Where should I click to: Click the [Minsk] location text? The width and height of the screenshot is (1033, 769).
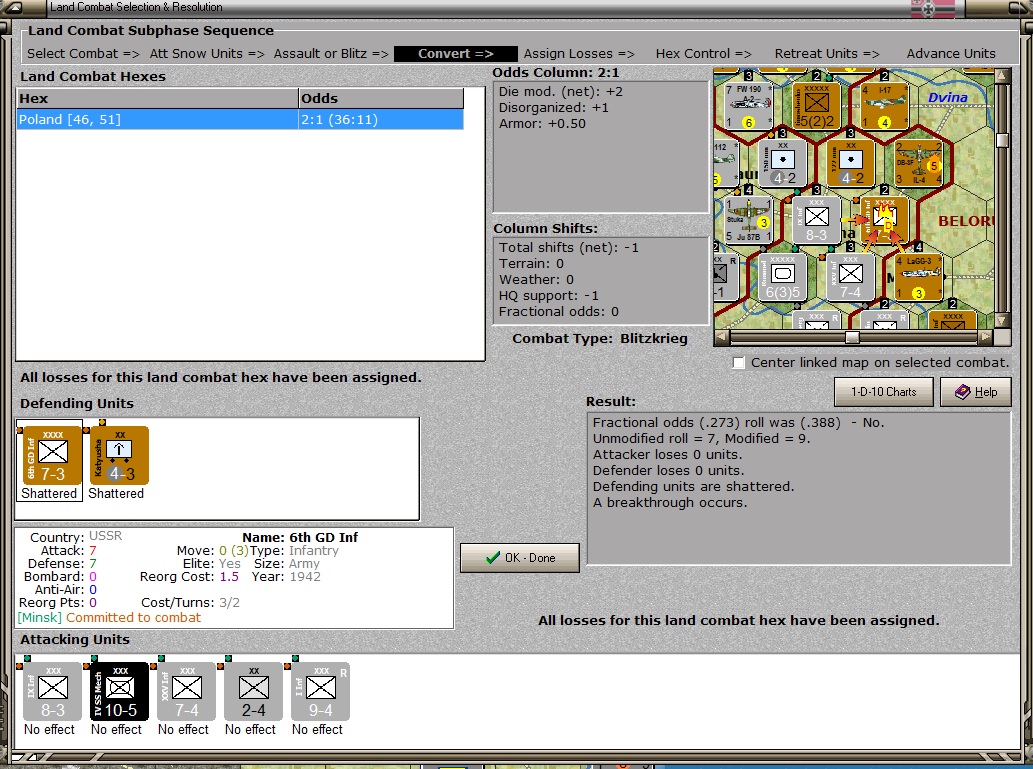click(40, 618)
